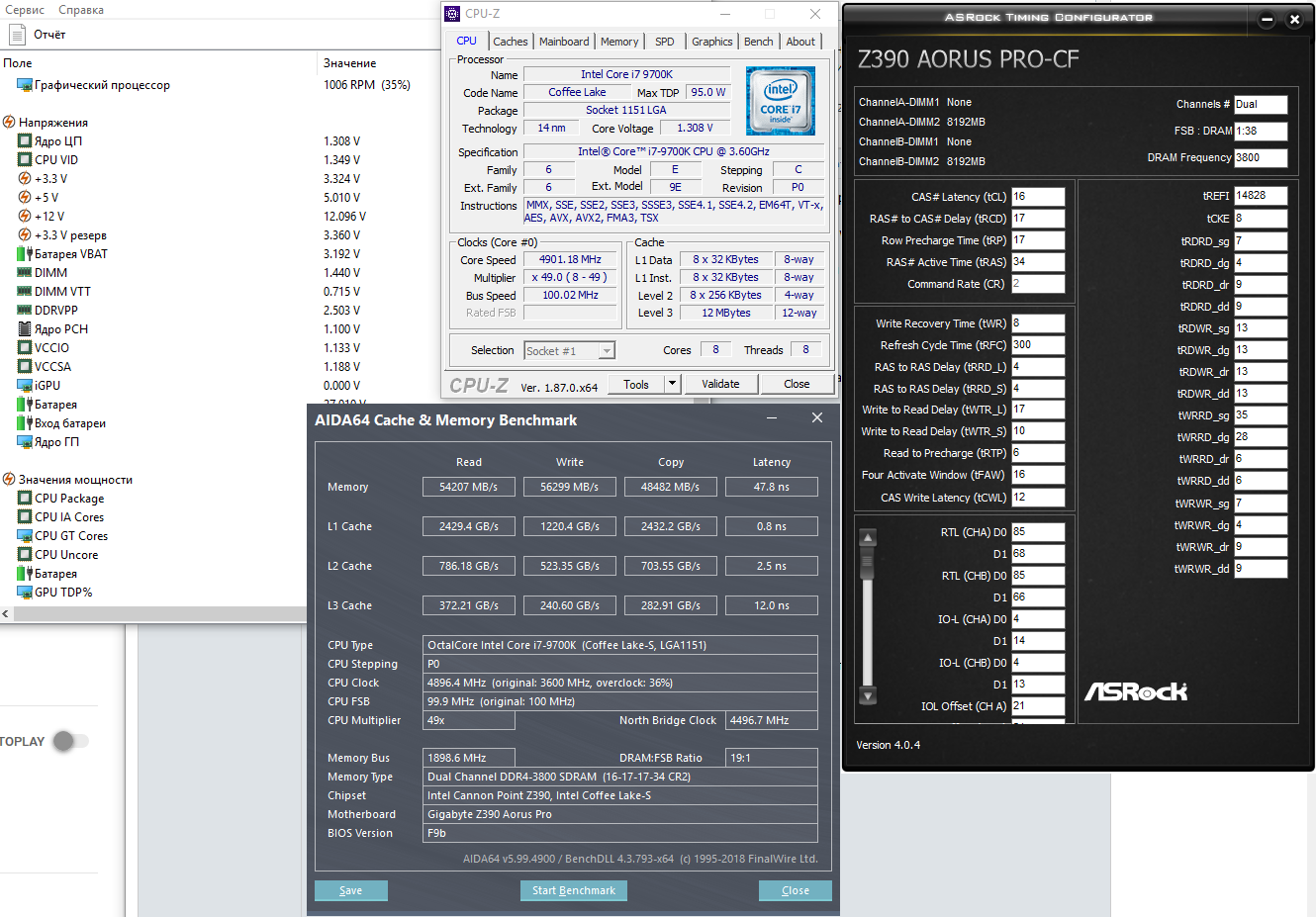The height and width of the screenshot is (917, 1316).
Task: Click the VCCIO row icon
Action: coord(25,348)
